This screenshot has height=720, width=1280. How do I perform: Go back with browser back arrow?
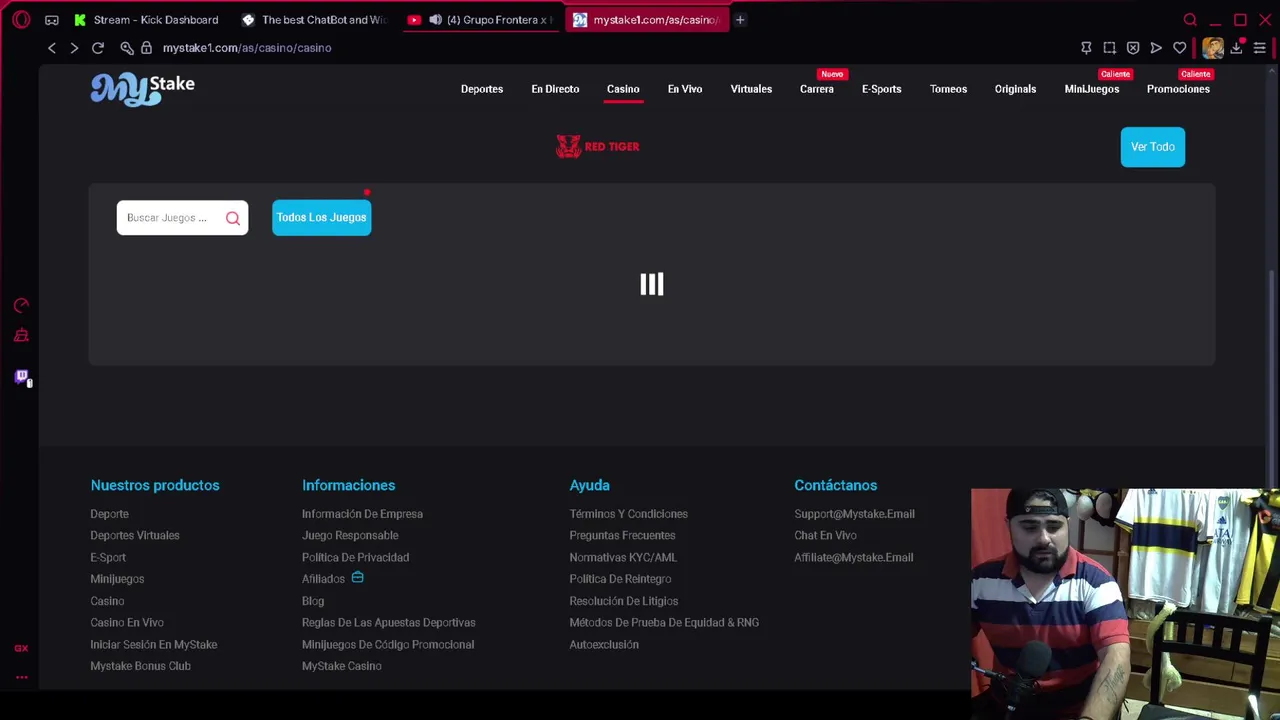click(x=52, y=48)
